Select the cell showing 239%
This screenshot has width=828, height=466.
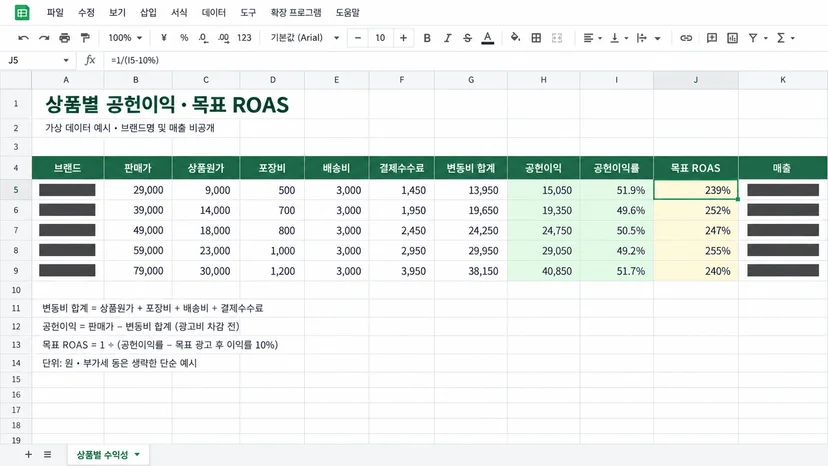coord(695,190)
